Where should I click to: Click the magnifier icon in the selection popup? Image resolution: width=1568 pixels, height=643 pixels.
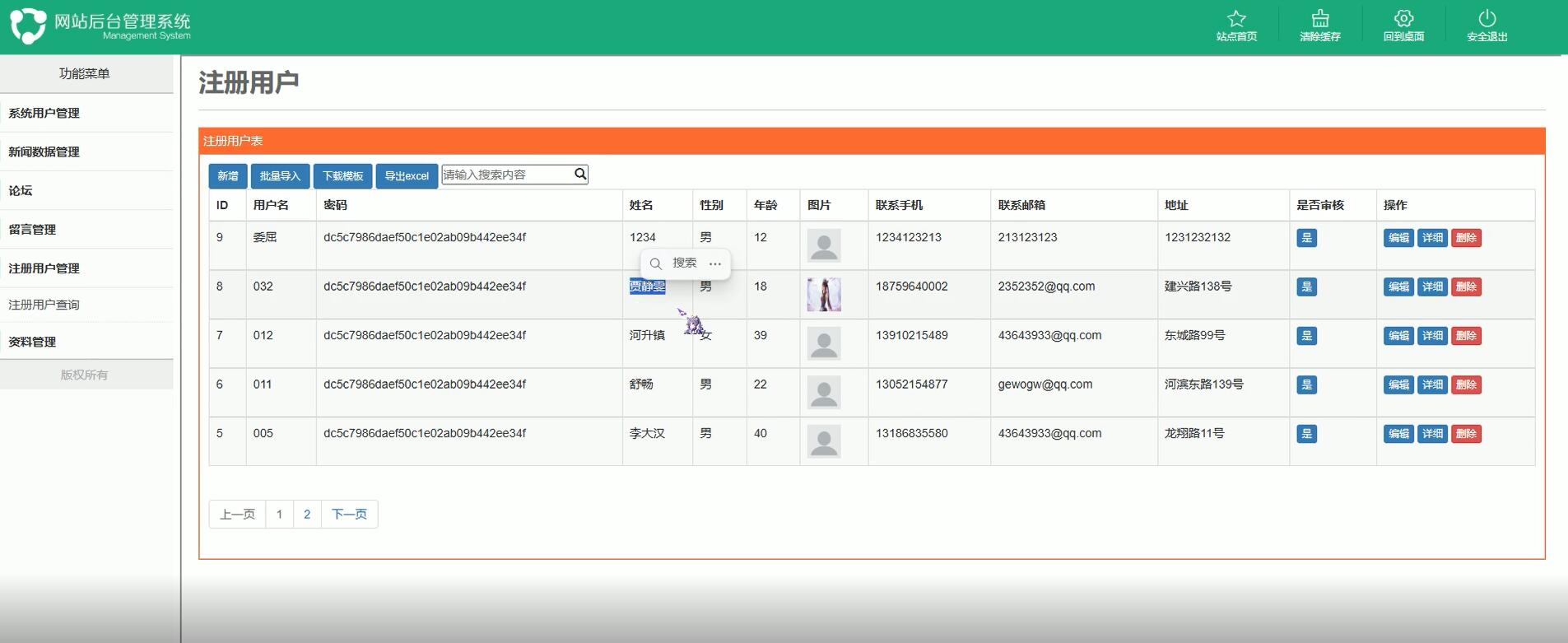pos(656,263)
